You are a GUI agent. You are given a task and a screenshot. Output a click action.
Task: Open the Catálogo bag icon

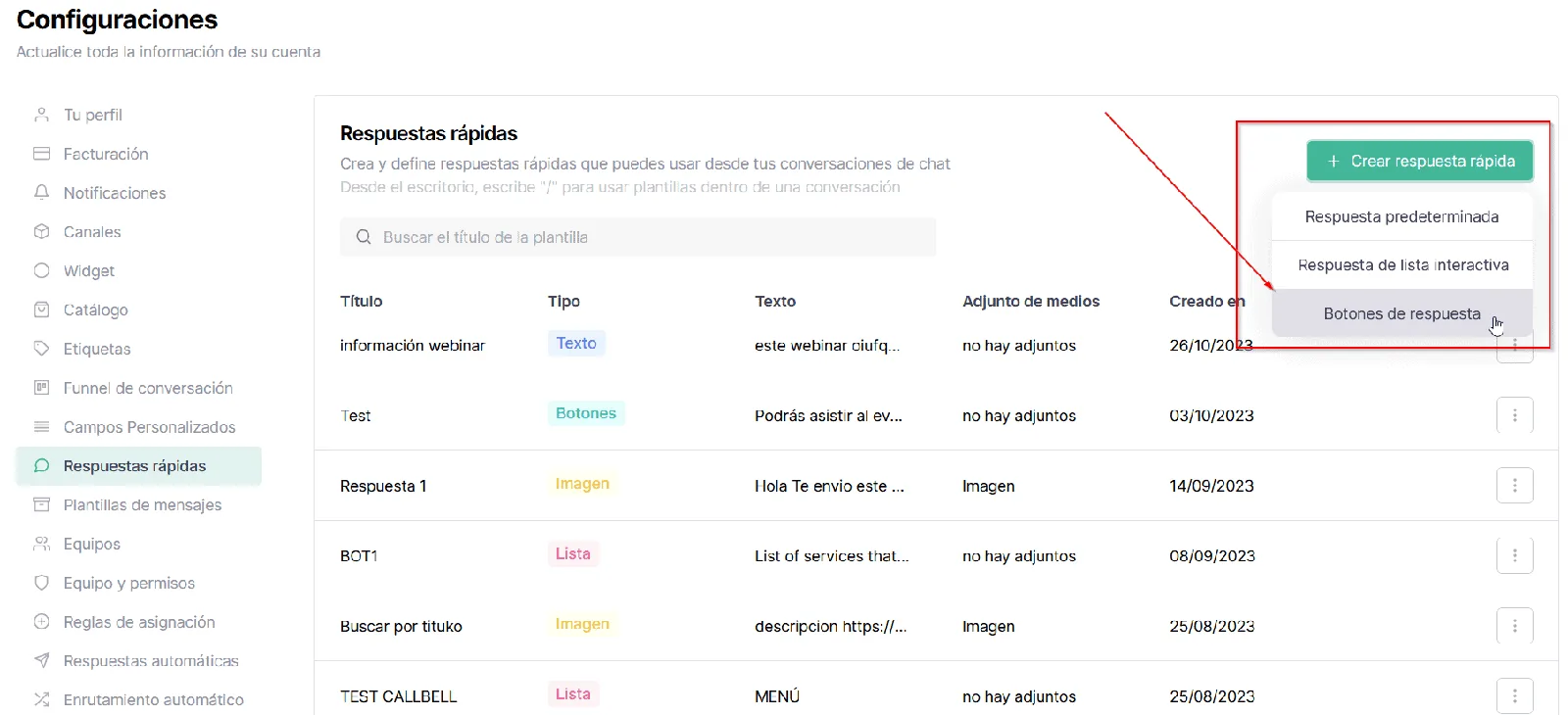(41, 310)
